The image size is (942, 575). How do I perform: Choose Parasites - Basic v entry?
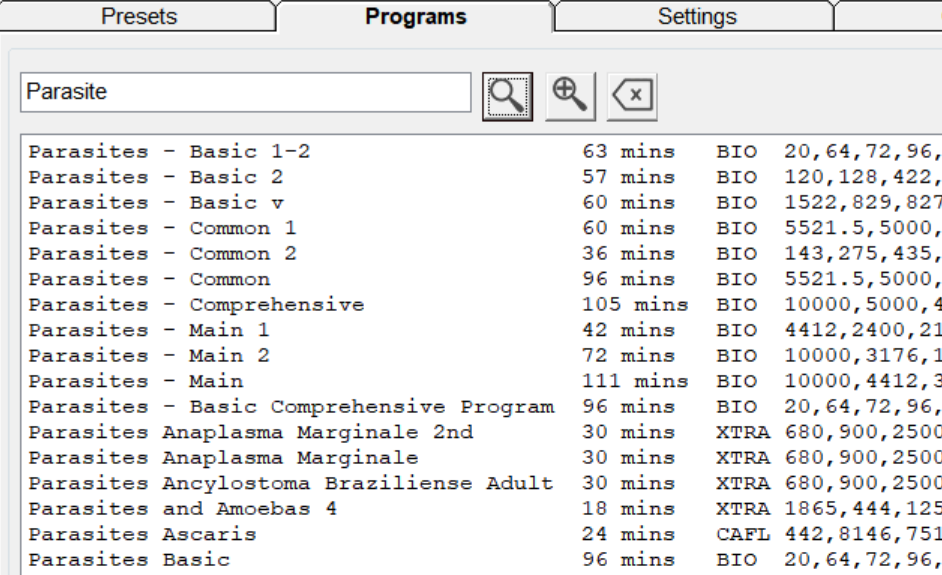155,203
